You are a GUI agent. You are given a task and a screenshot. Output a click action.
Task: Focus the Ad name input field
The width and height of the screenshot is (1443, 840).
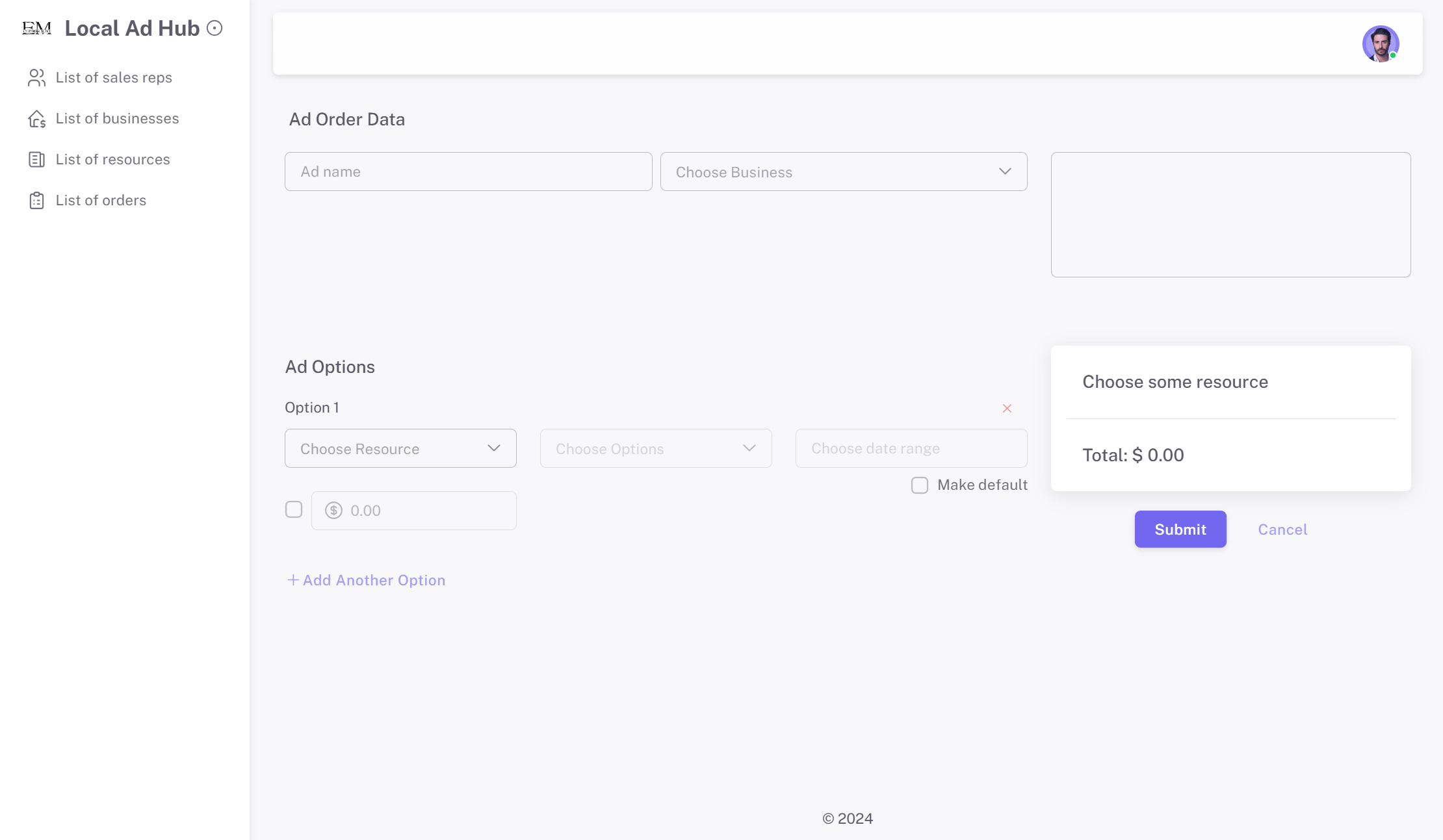click(x=468, y=172)
